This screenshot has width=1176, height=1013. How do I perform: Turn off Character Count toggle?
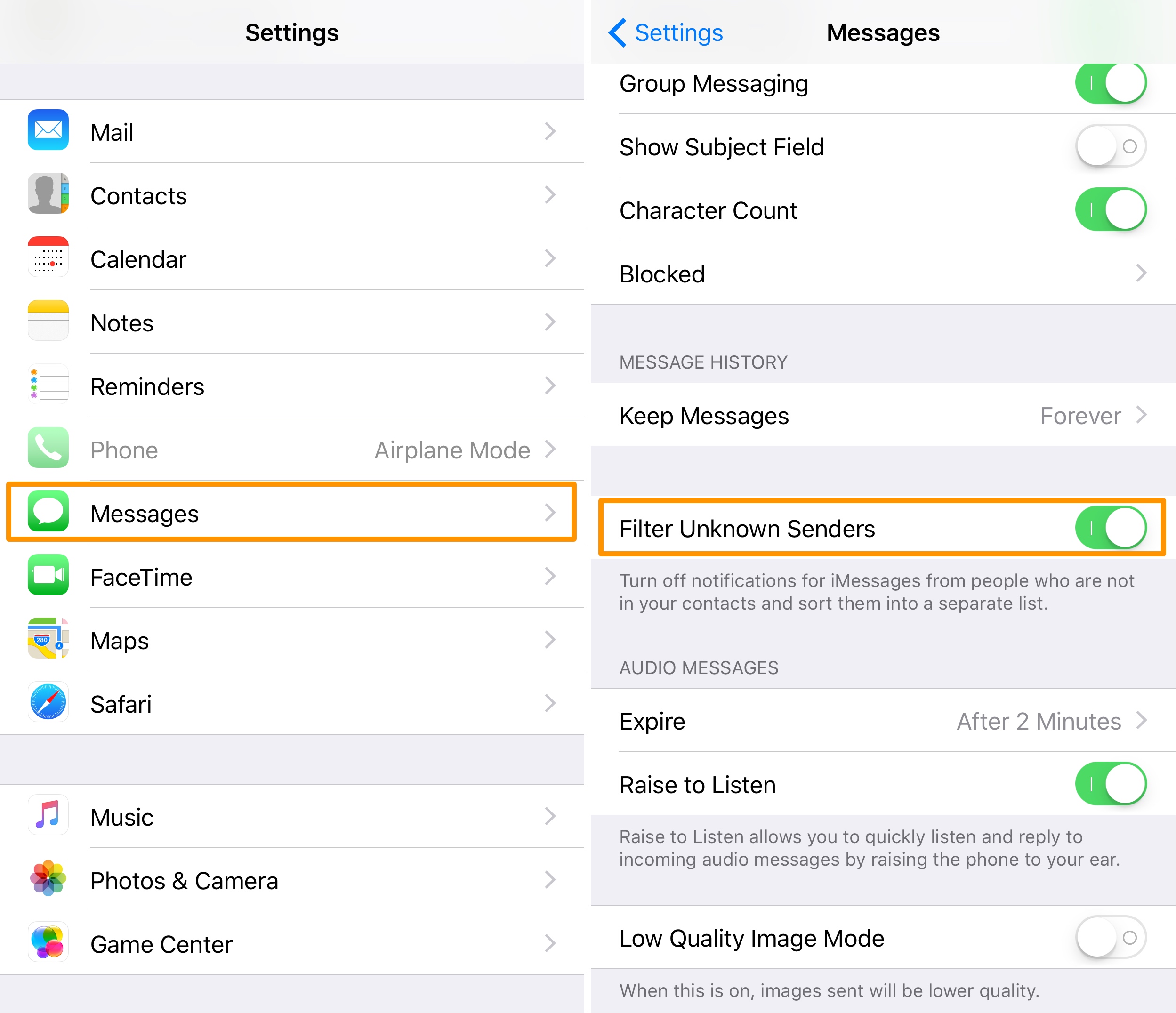[x=1111, y=210]
